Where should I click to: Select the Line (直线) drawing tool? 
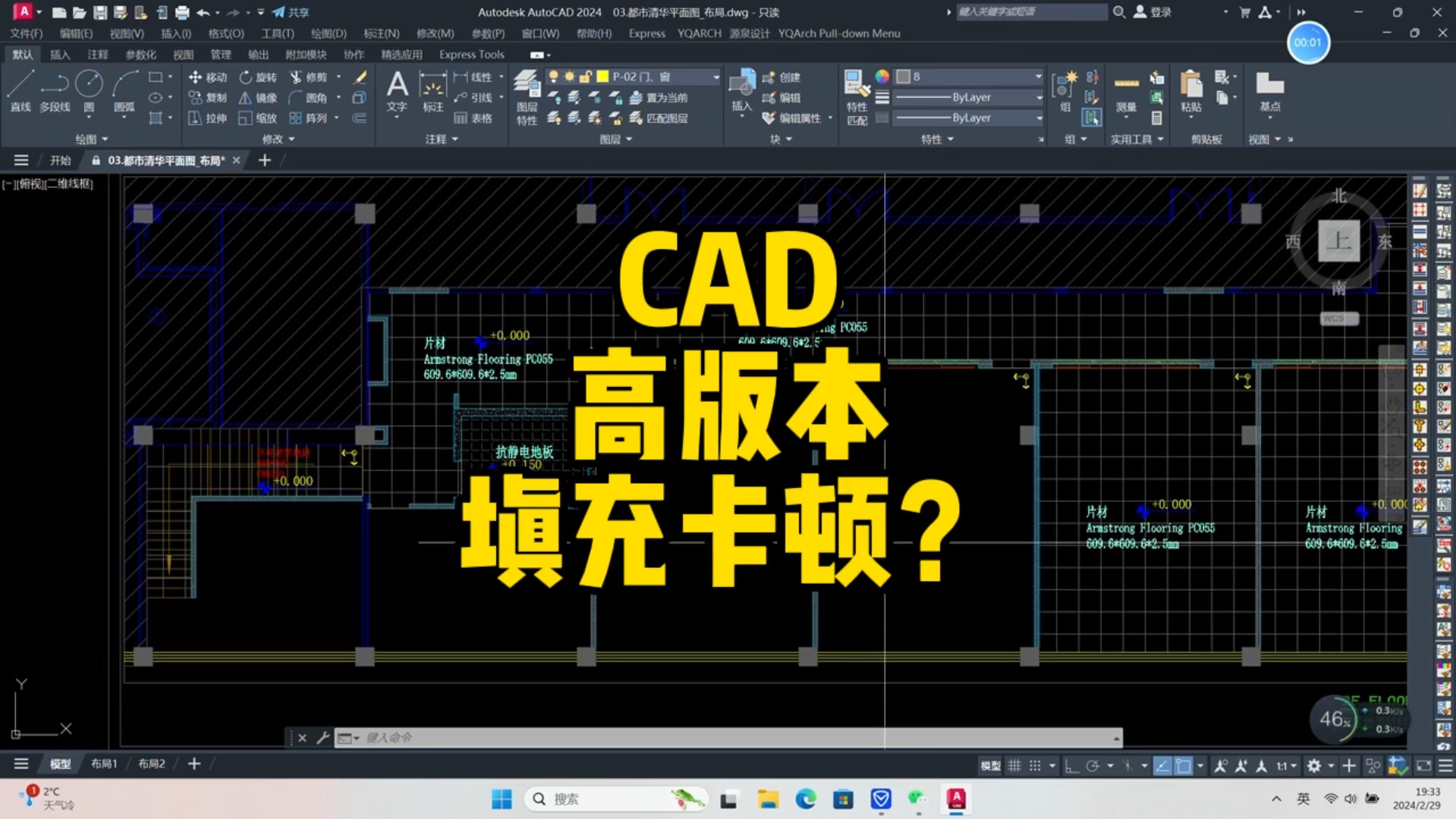20,90
